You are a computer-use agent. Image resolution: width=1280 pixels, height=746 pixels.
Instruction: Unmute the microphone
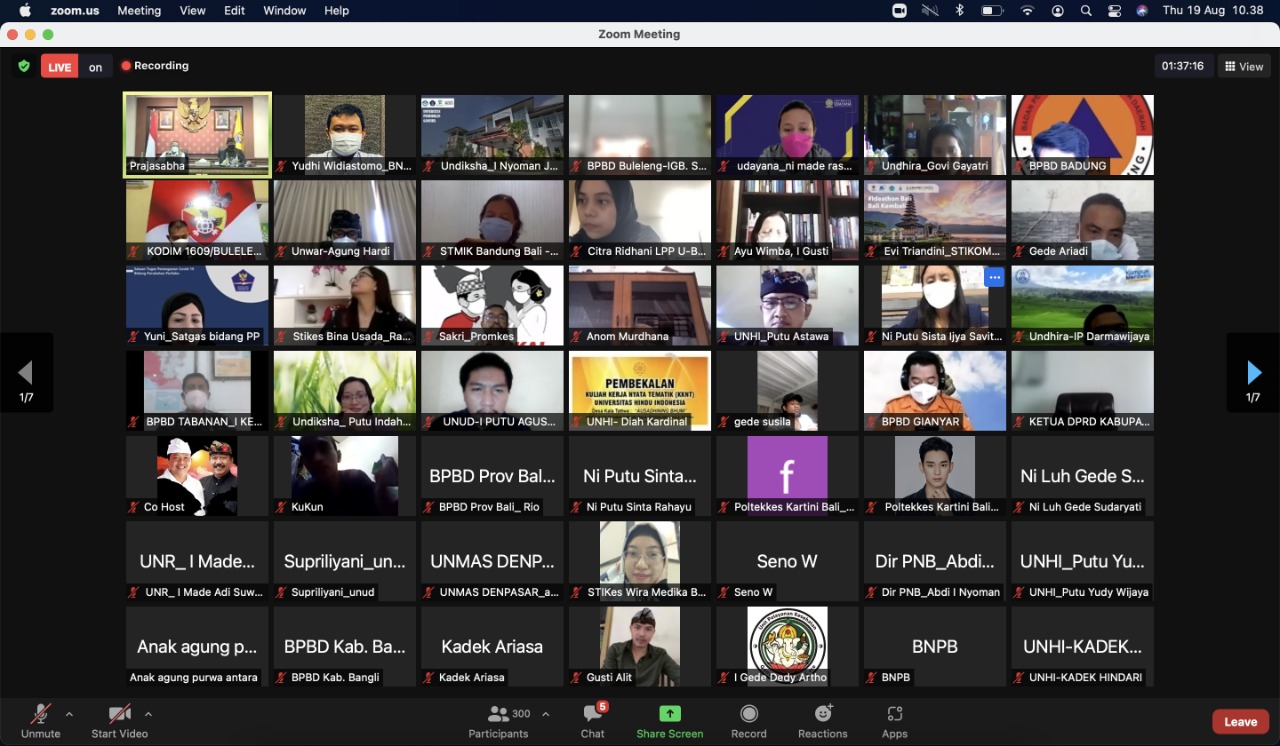40,721
